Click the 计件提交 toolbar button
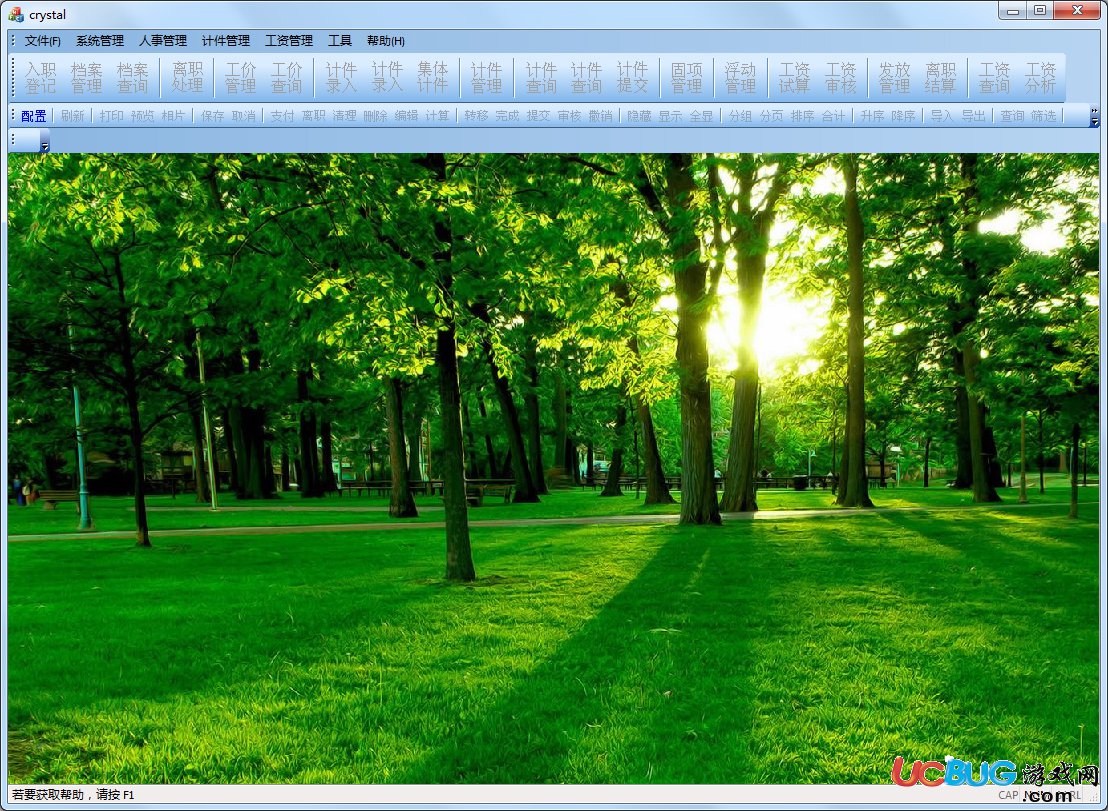This screenshot has height=811, width=1108. point(632,78)
